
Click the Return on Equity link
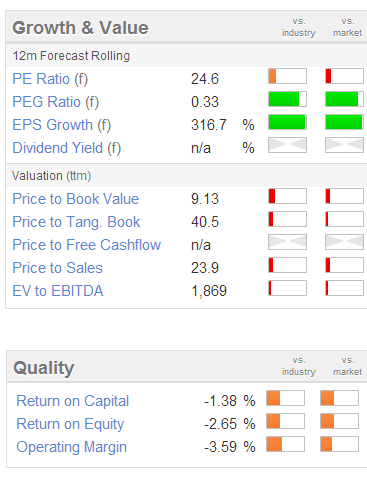pyautogui.click(x=70, y=424)
